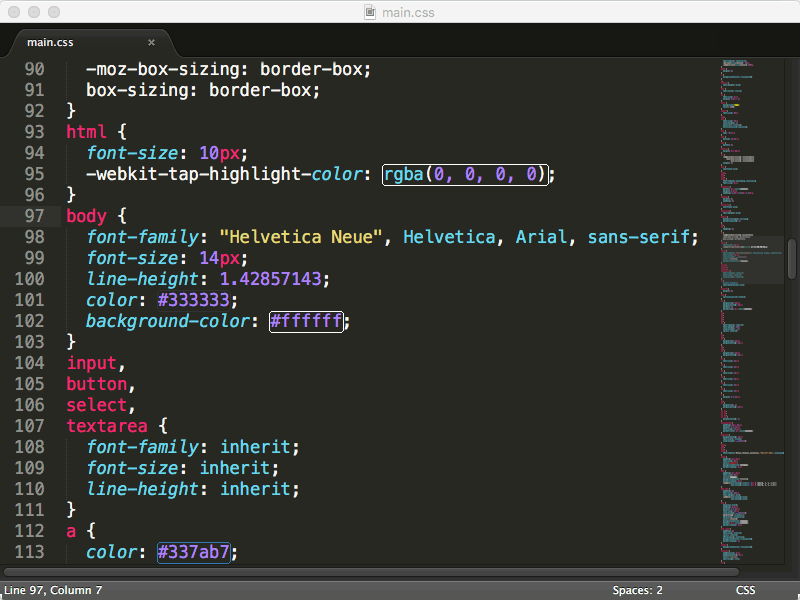Image resolution: width=800 pixels, height=600 pixels.
Task: Click the rgba(0, 0, 0, 0) color box
Action: click(x=466, y=174)
